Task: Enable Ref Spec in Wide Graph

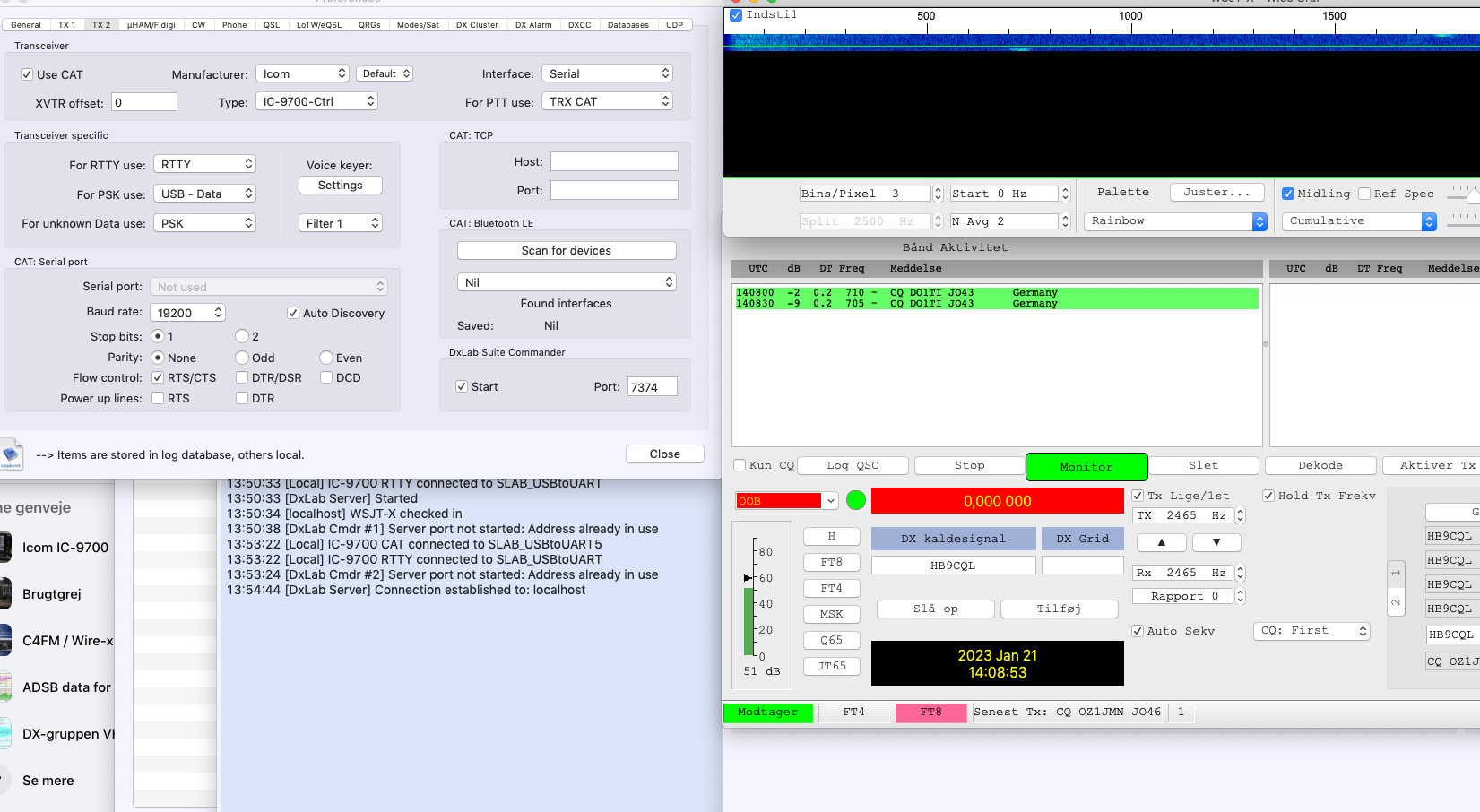Action: click(x=1364, y=194)
